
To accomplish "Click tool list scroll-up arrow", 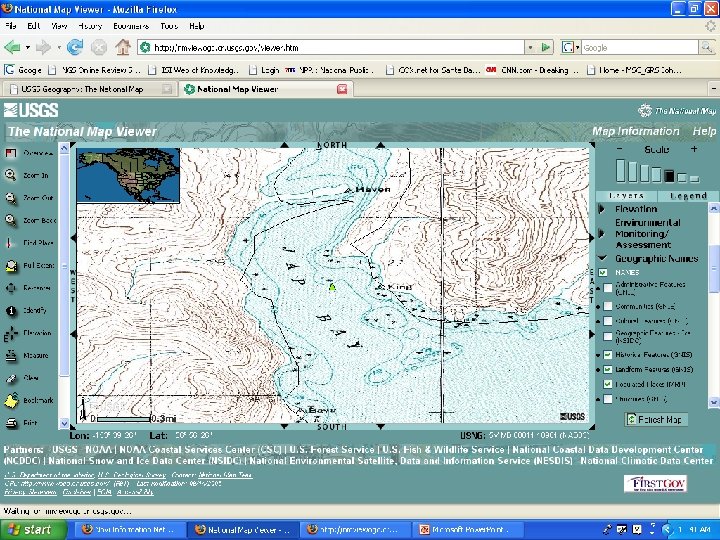I will tap(64, 148).
